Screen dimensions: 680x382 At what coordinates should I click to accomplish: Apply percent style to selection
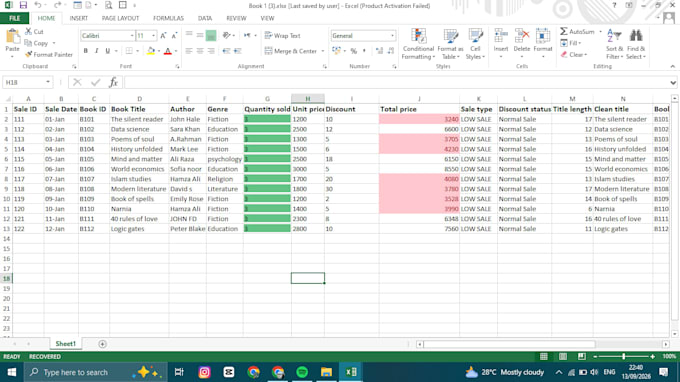354,51
